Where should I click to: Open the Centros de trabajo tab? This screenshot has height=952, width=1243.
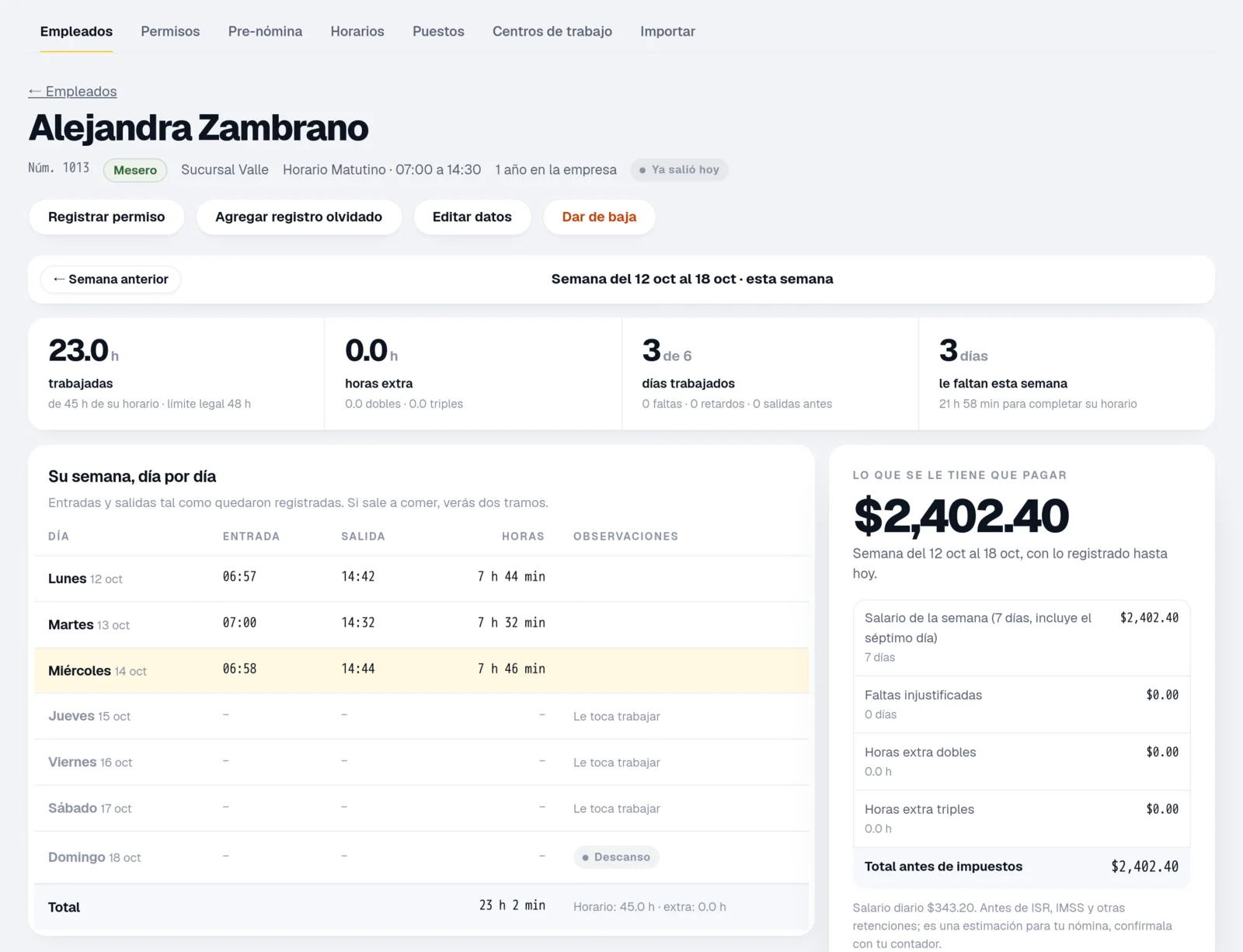(552, 32)
